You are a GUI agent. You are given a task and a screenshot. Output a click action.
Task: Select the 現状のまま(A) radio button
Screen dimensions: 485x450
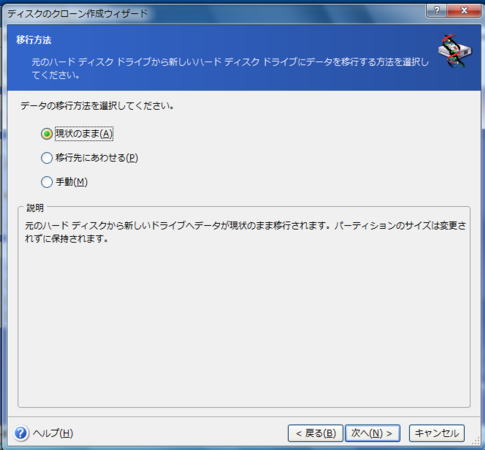point(47,134)
